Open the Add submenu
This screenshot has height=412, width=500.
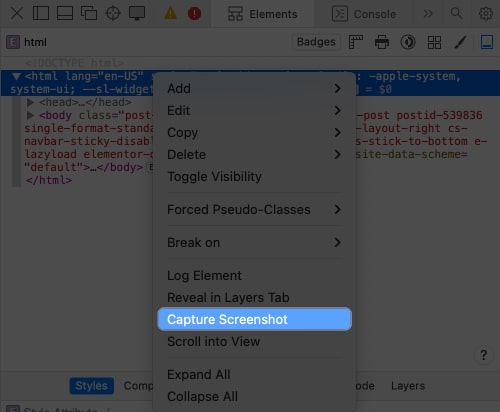254,88
